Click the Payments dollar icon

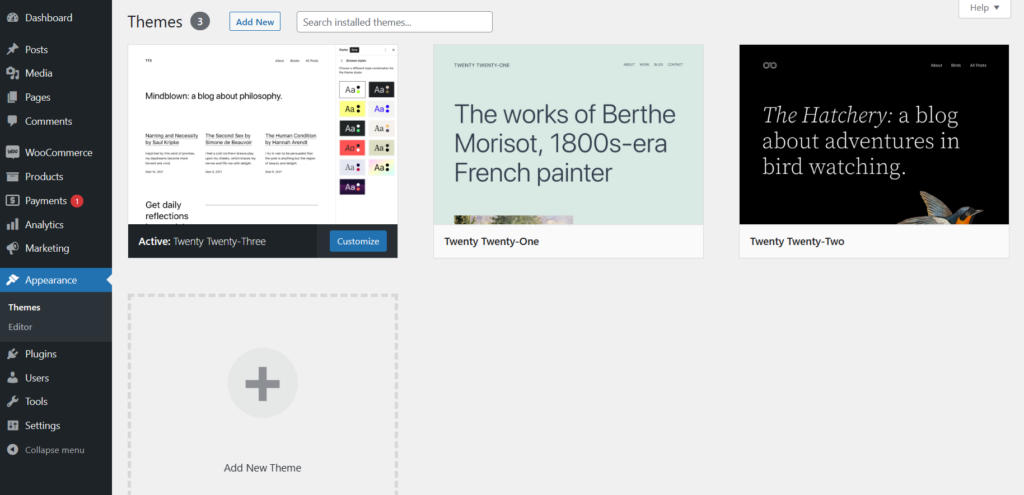pos(12,200)
